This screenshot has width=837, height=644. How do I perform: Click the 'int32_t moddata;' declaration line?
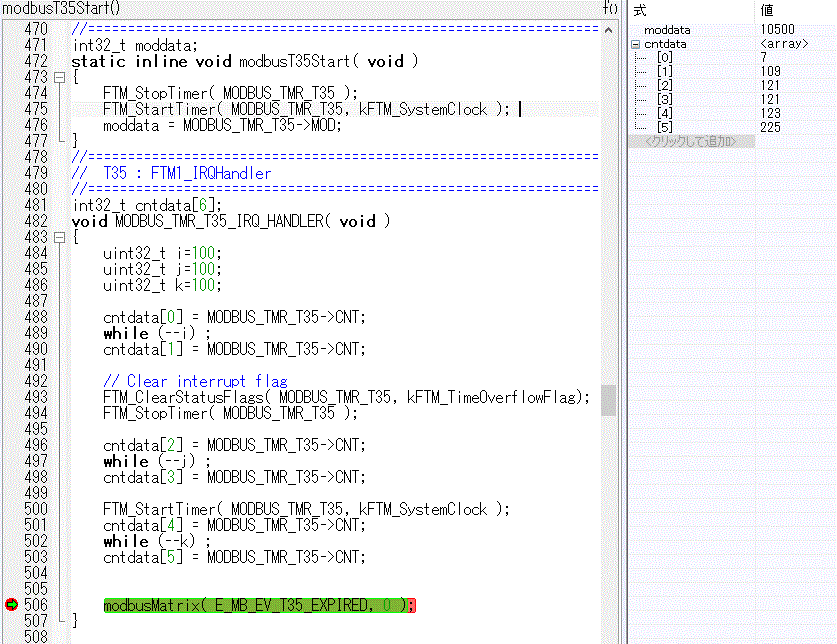135,45
